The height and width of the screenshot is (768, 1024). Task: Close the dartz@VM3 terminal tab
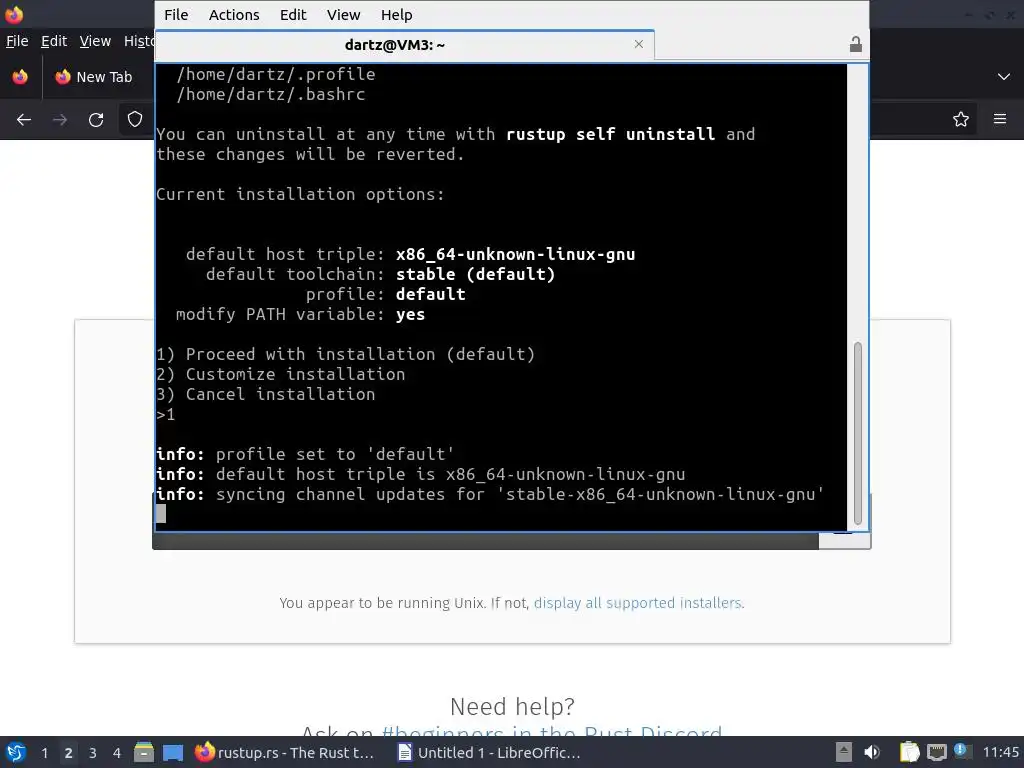pos(639,44)
